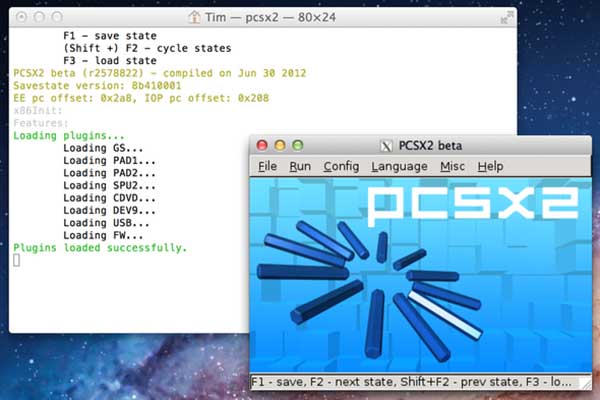This screenshot has height=400, width=600.
Task: Click 'F1 - save state' line in Terminal
Action: [110, 36]
